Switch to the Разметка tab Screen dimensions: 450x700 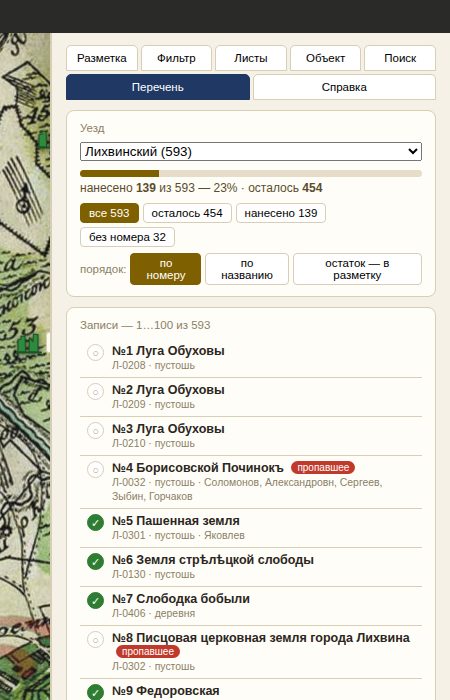(x=102, y=58)
